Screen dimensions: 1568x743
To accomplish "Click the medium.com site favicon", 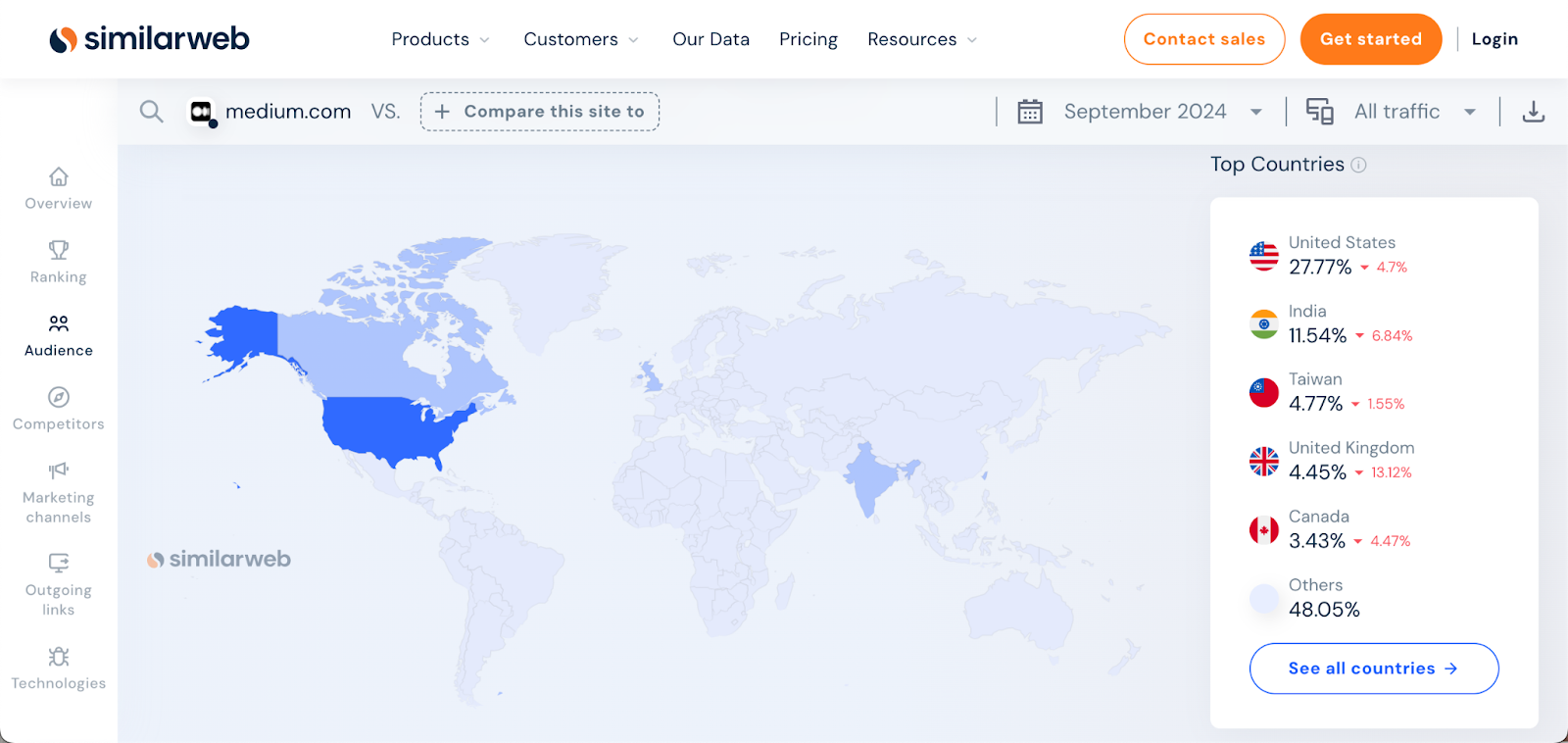I will [x=202, y=113].
